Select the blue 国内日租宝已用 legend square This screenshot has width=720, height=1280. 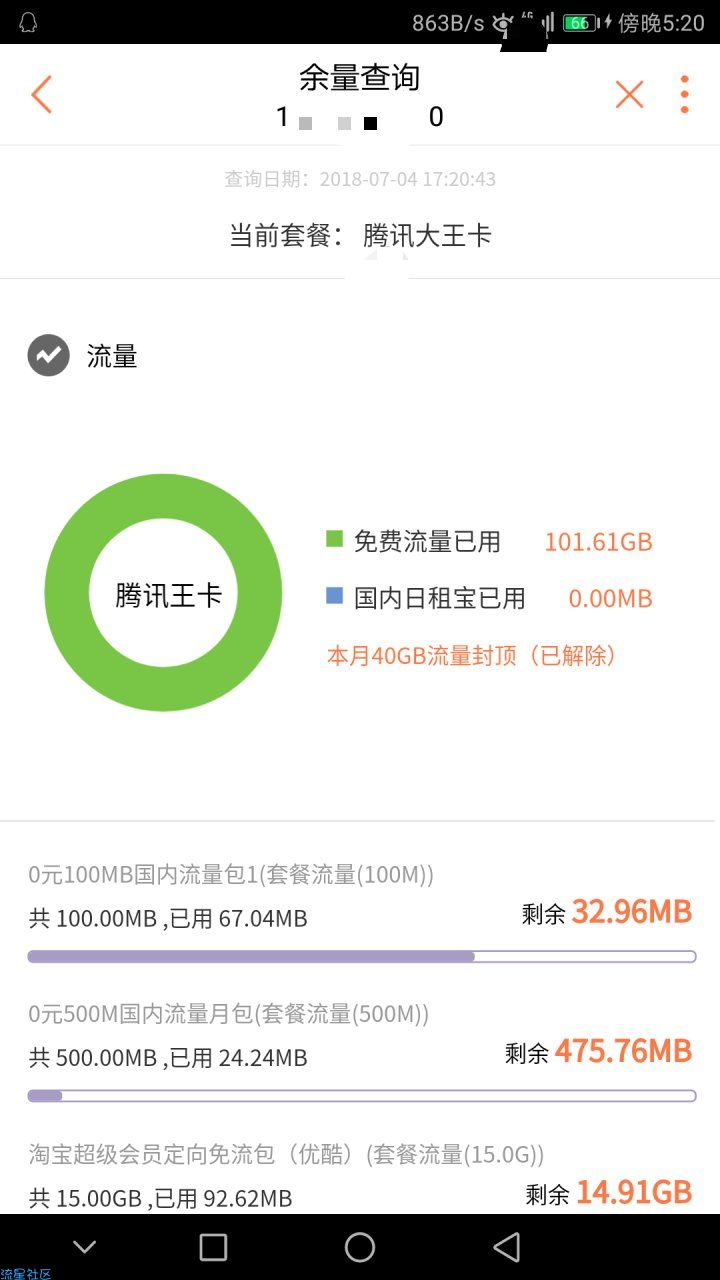[335, 597]
